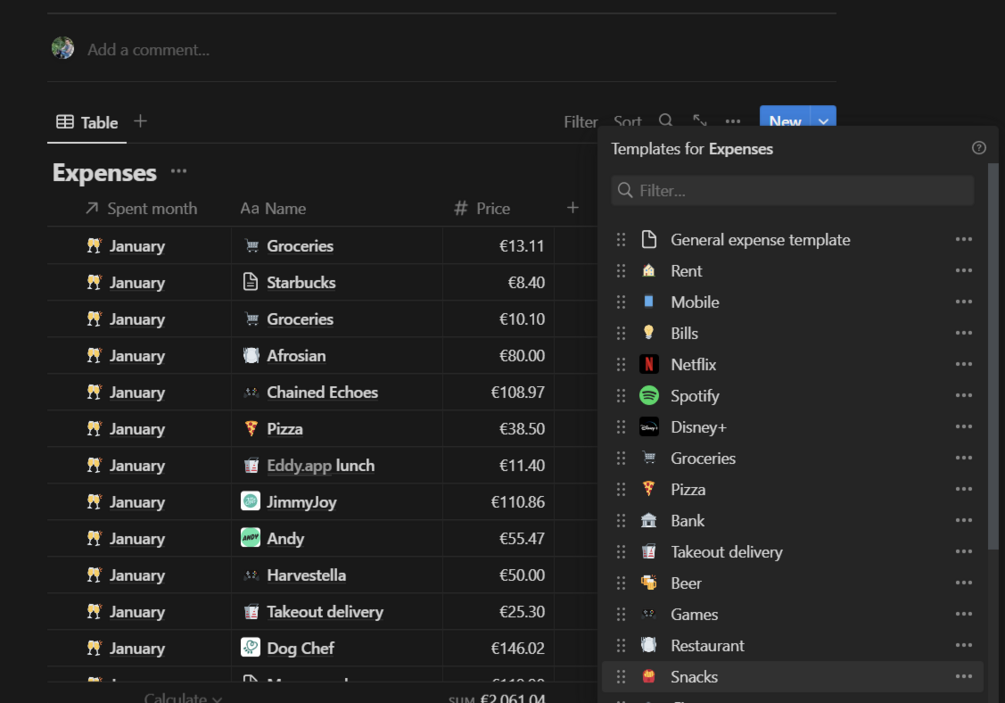
Task: Click the template Filter search field
Action: (x=792, y=190)
